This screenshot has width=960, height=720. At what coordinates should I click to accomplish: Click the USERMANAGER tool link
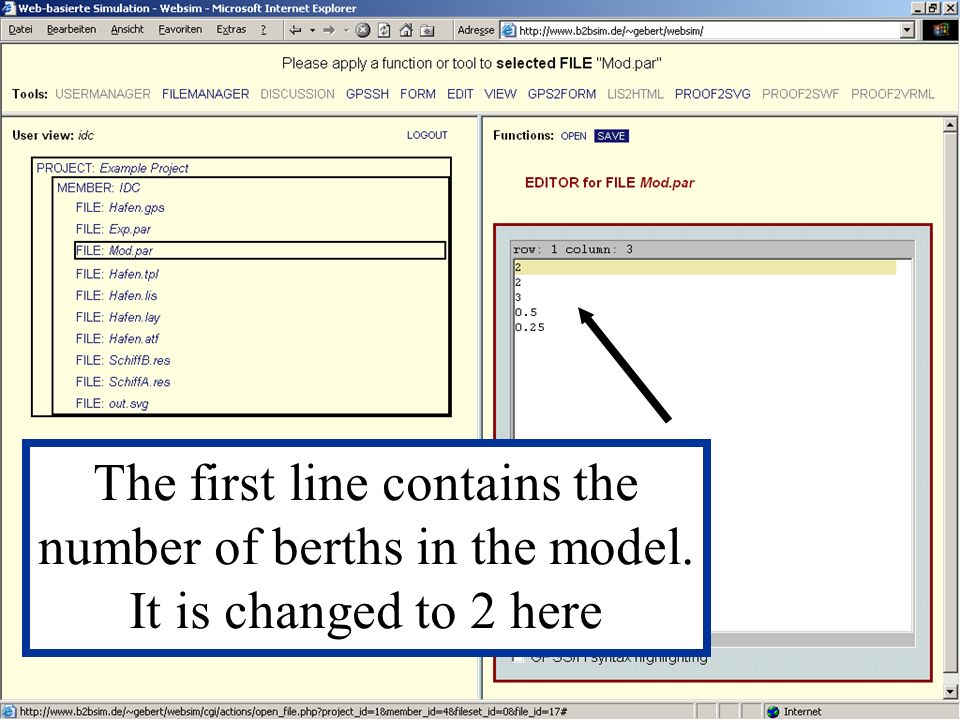[x=103, y=94]
